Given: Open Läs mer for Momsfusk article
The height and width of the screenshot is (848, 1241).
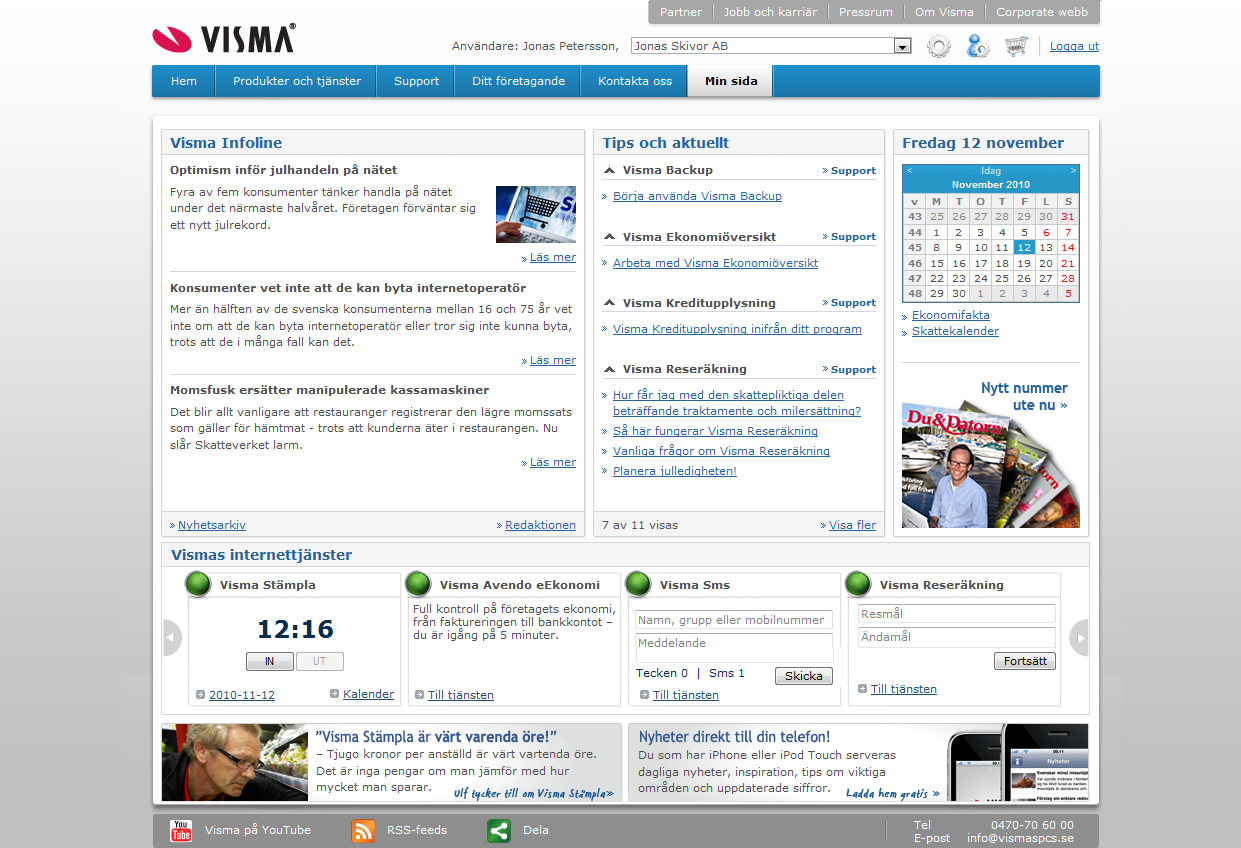Looking at the screenshot, I should (553, 462).
